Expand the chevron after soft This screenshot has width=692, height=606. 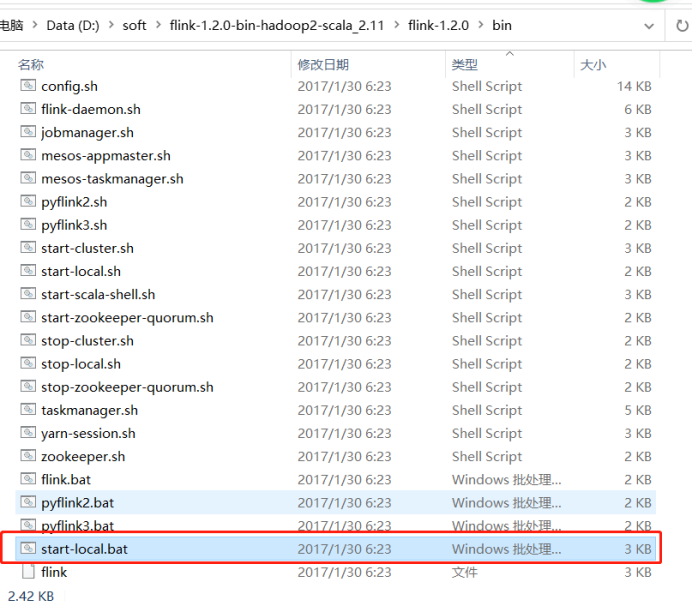coord(158,25)
